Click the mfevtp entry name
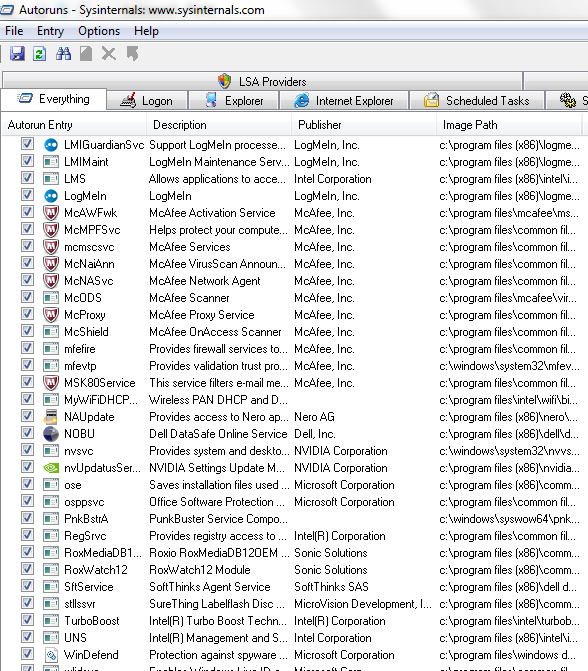 [x=80, y=366]
